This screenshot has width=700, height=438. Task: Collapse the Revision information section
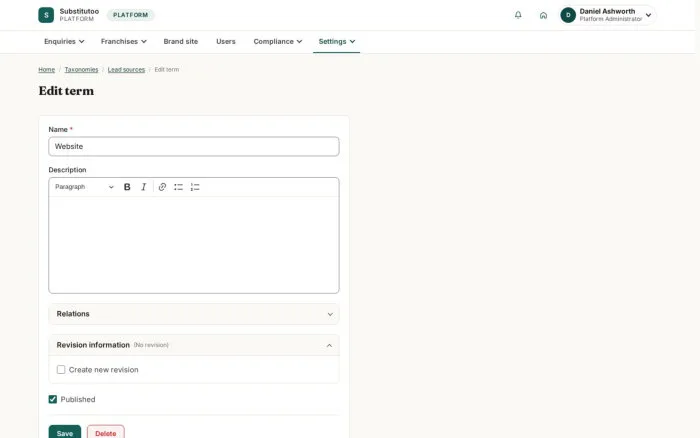click(x=194, y=345)
